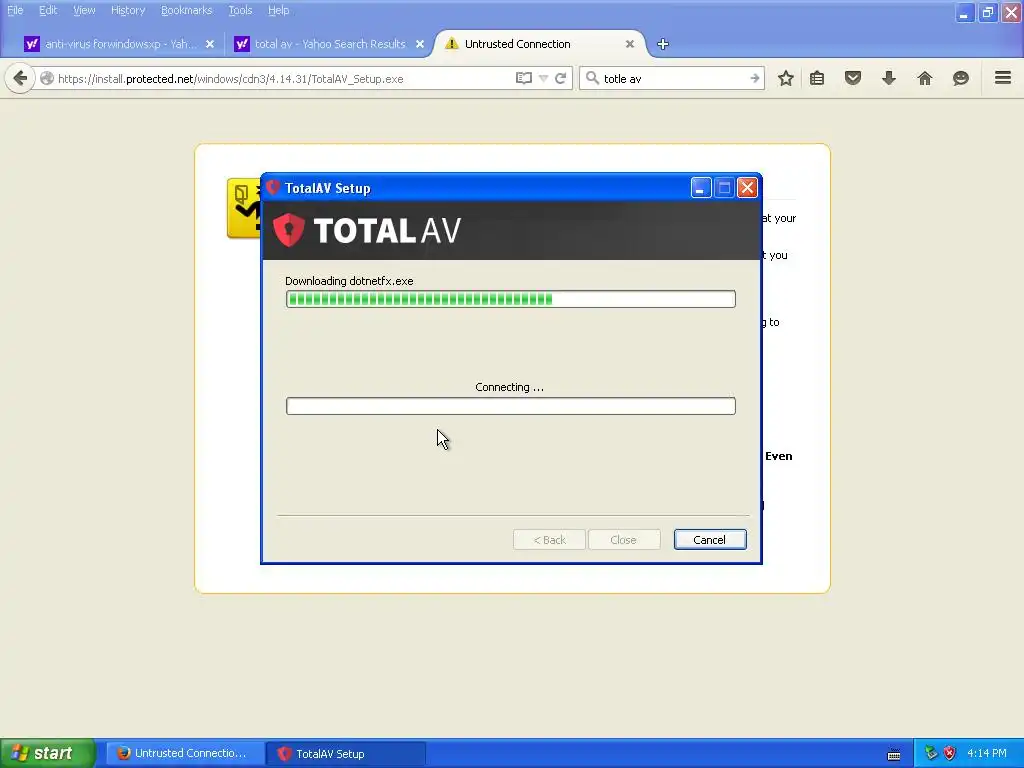Click the dotnetfx.exe download progress bar
The height and width of the screenshot is (768, 1024).
click(x=511, y=299)
